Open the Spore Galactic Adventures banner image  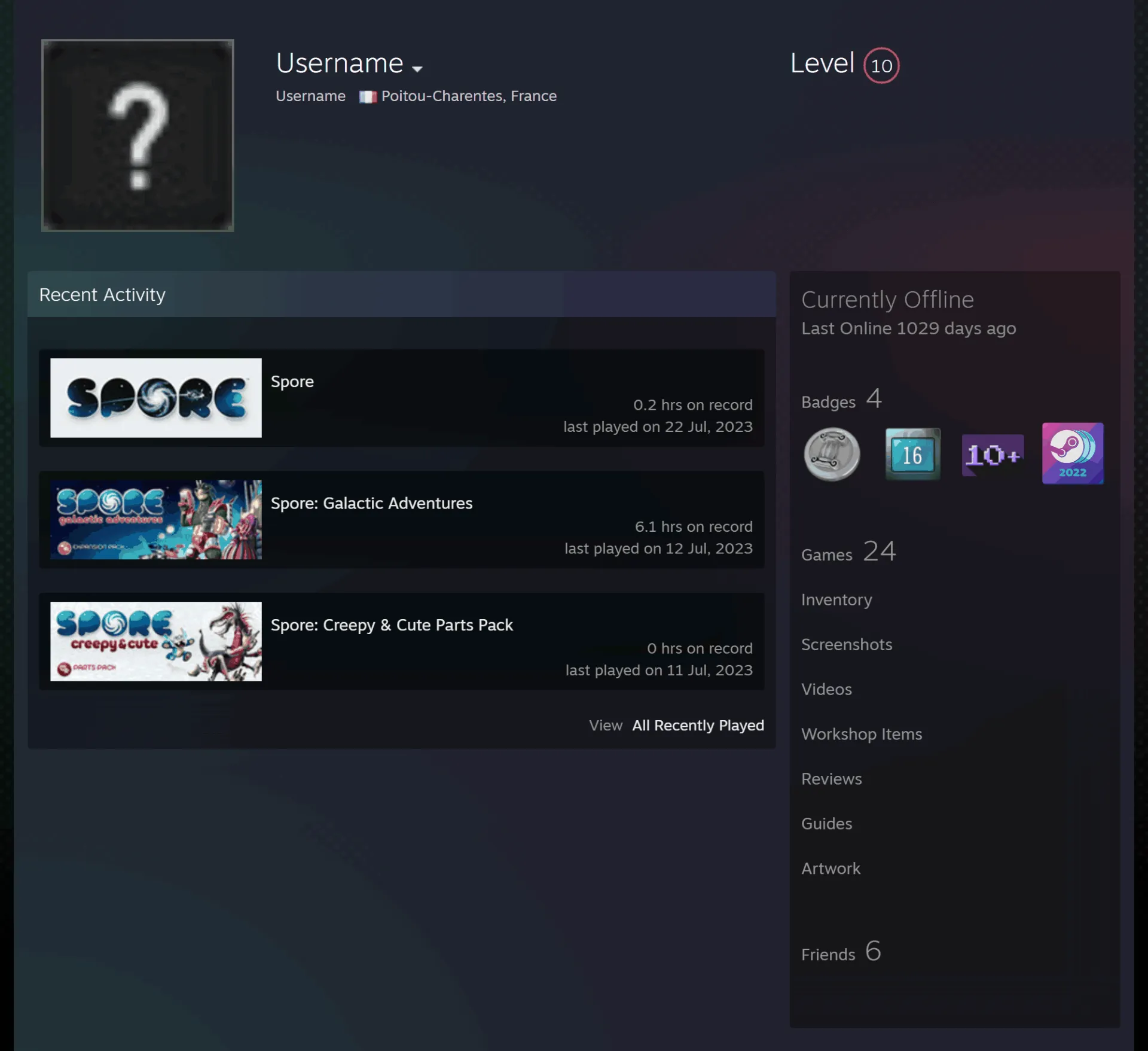coord(156,520)
